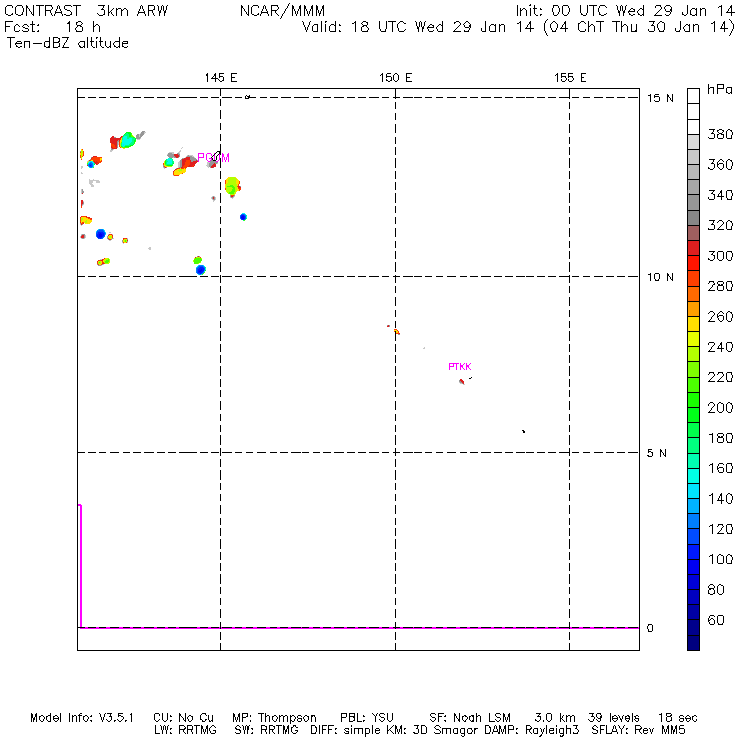Viewport: 740px width, 740px height.
Task: Click the "145 E" longitude label
Action: click(x=221, y=78)
